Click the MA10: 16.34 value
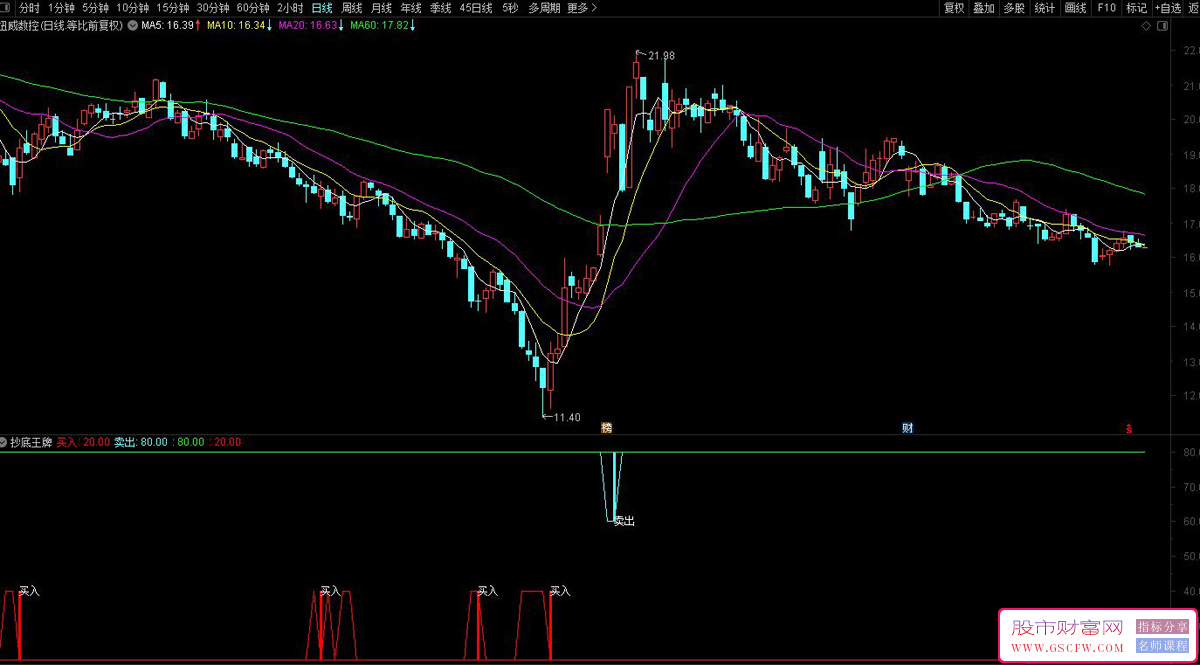1200x665 pixels. pyautogui.click(x=239, y=25)
